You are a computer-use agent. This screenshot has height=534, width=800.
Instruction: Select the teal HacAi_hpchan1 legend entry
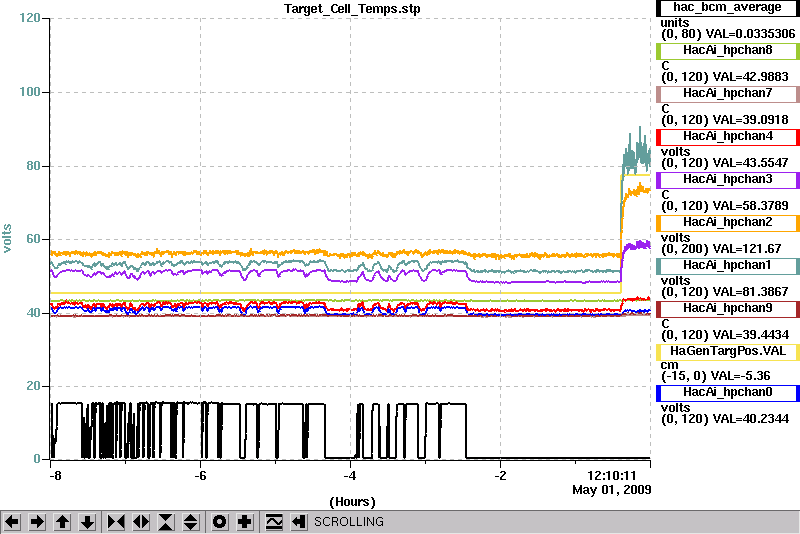(x=728, y=266)
